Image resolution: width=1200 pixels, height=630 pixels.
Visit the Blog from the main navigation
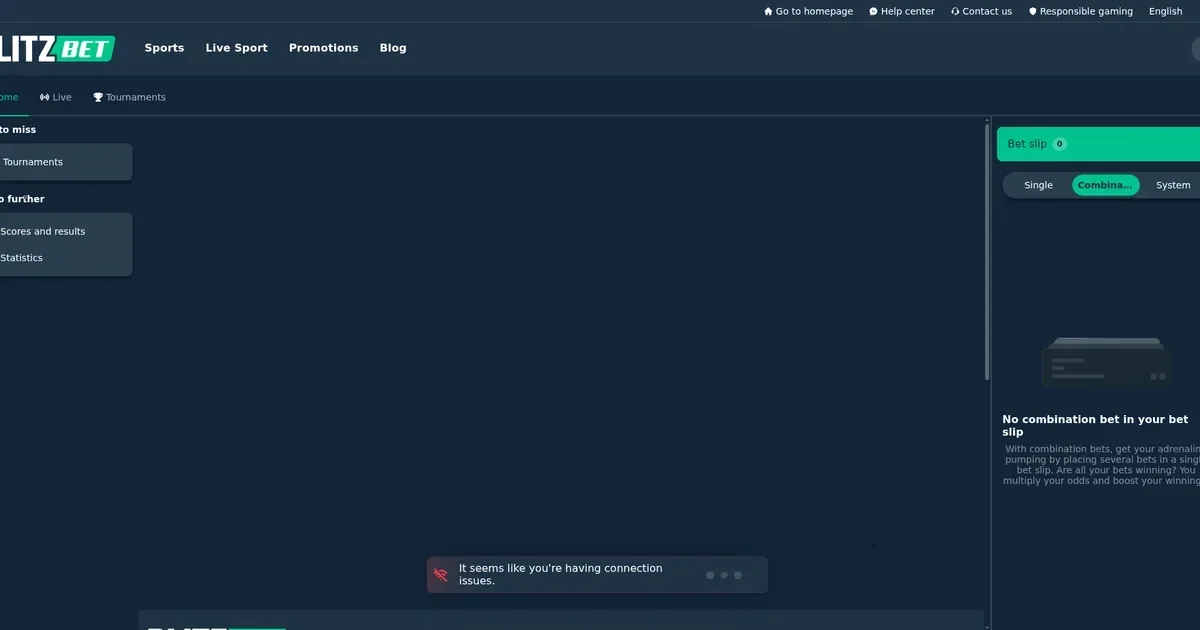tap(393, 48)
